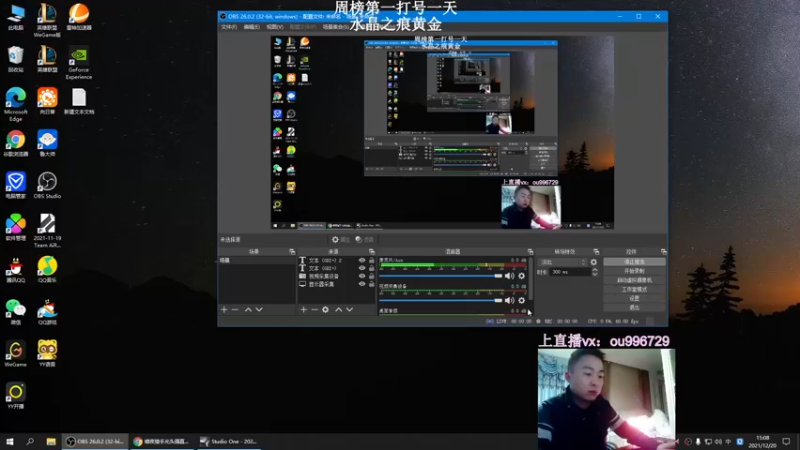Viewport: 800px width, 450px height.
Task: Enable 工作室模式 studio mode
Action: (634, 289)
